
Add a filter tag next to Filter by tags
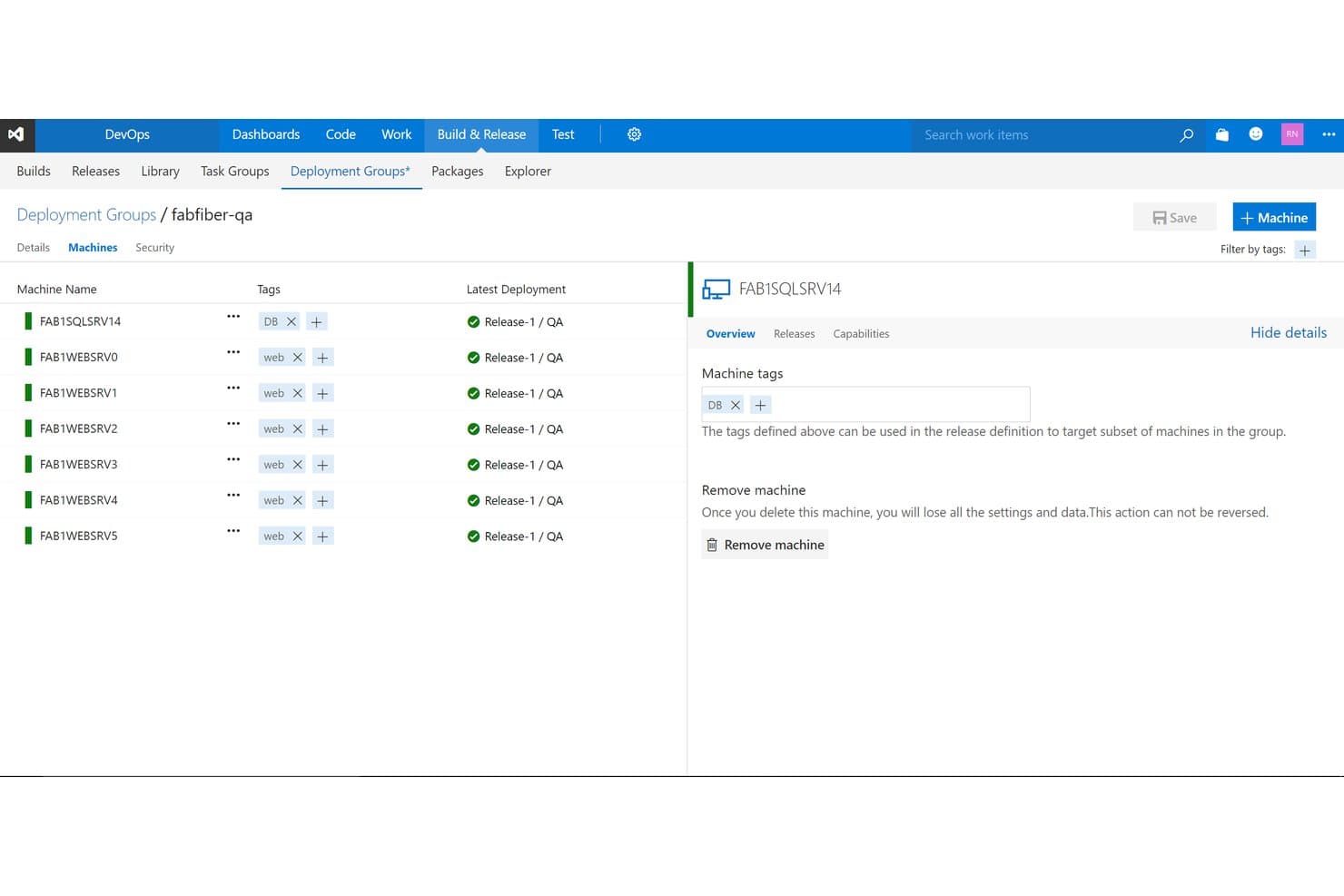tap(1305, 250)
